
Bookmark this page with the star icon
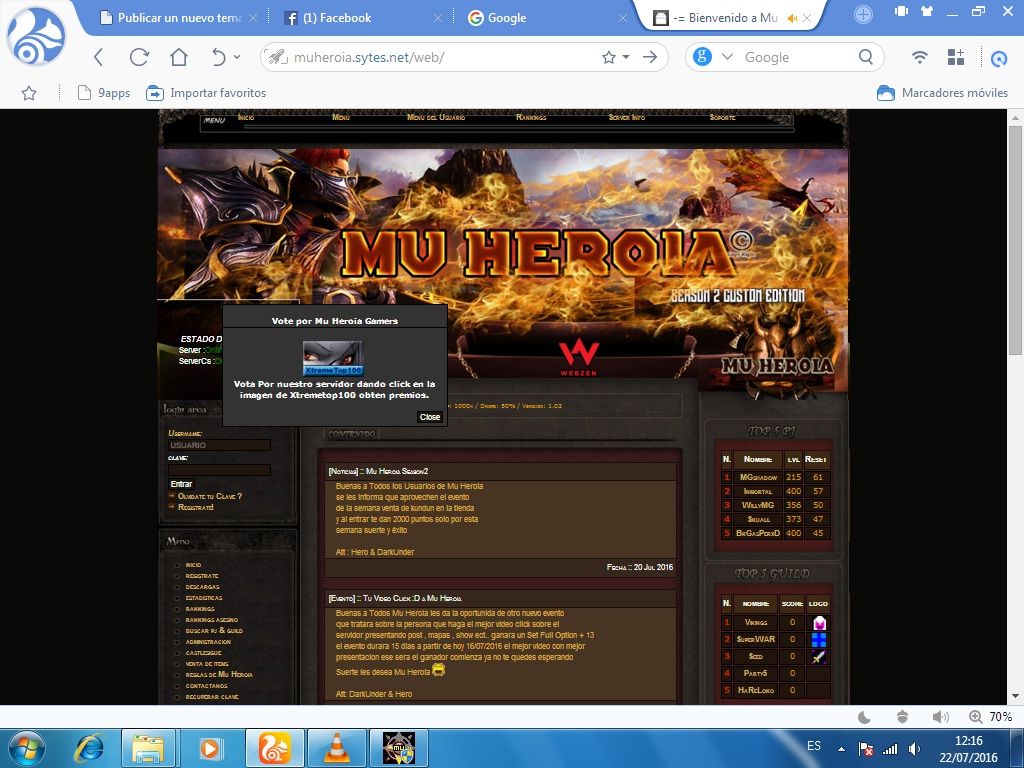tap(609, 57)
